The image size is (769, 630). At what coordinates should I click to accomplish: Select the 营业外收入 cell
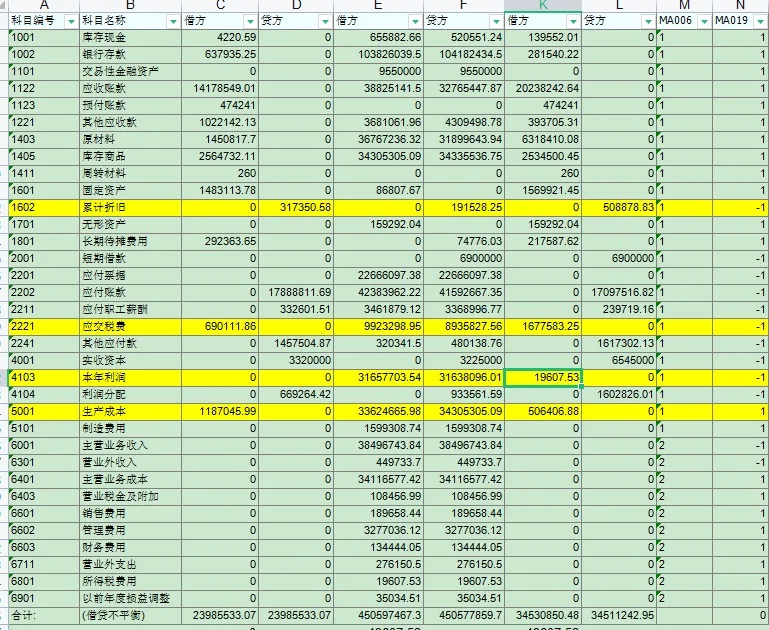tap(130, 462)
